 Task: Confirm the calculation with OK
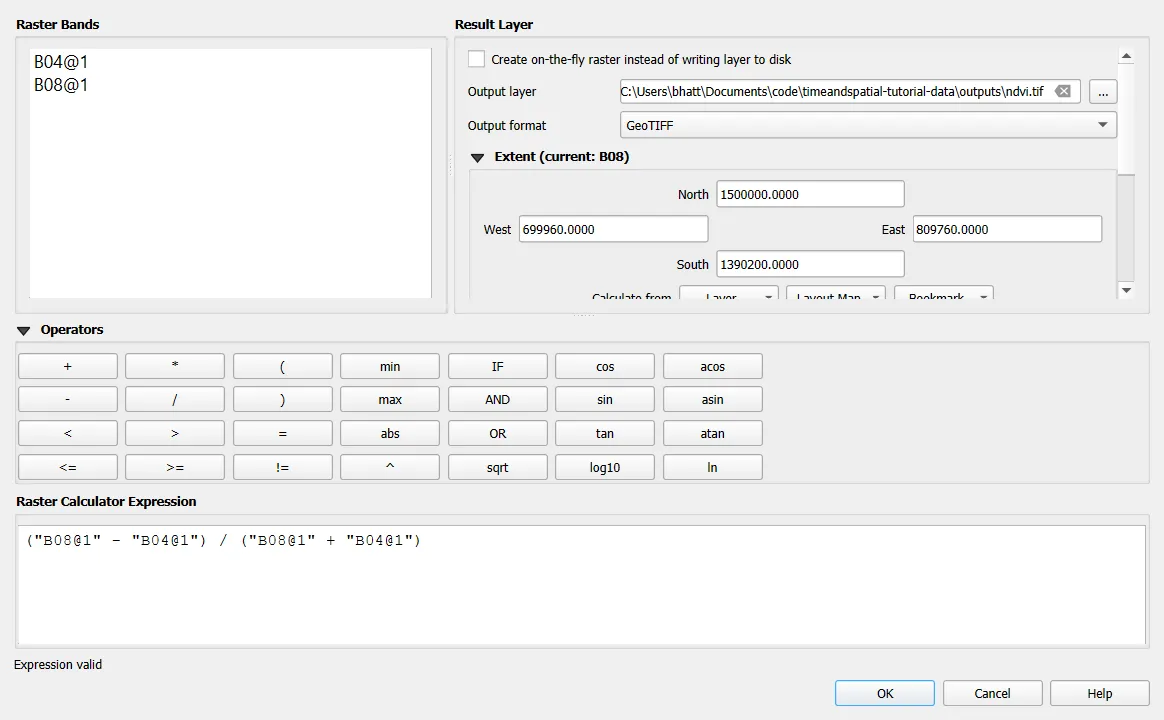pyautogui.click(x=885, y=693)
